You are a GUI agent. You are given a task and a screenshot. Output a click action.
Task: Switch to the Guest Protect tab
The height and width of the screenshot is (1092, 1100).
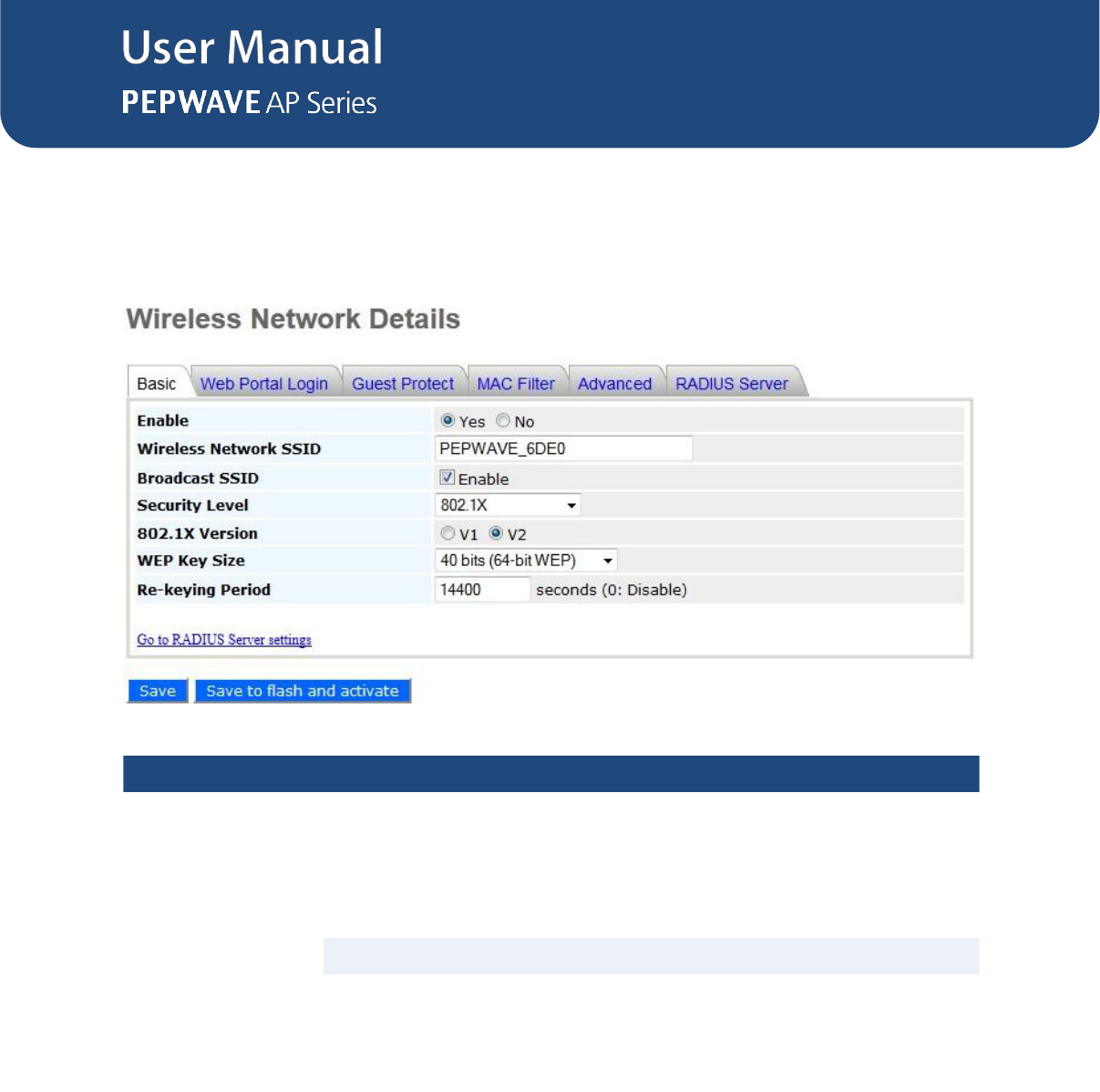[x=403, y=384]
